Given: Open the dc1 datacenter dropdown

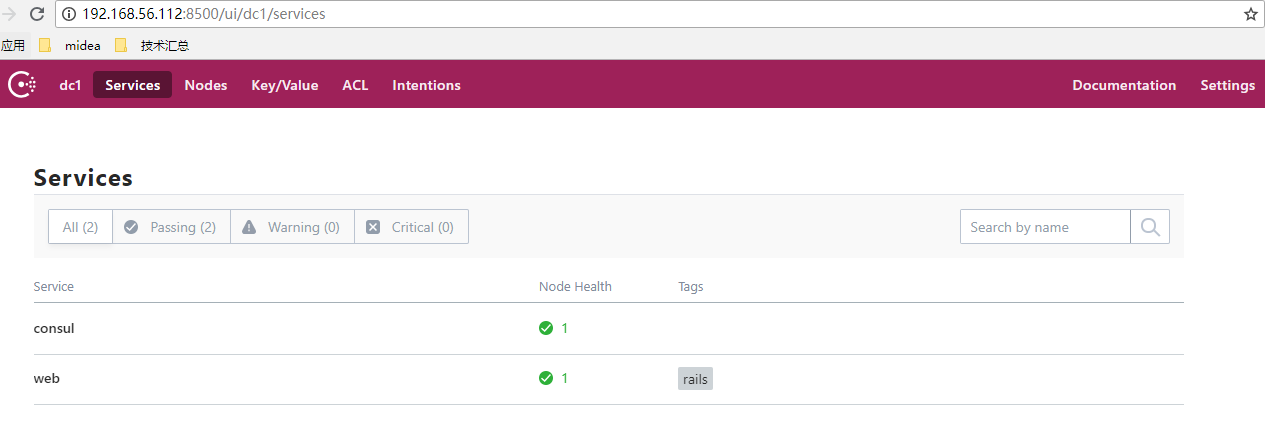Looking at the screenshot, I should [70, 85].
